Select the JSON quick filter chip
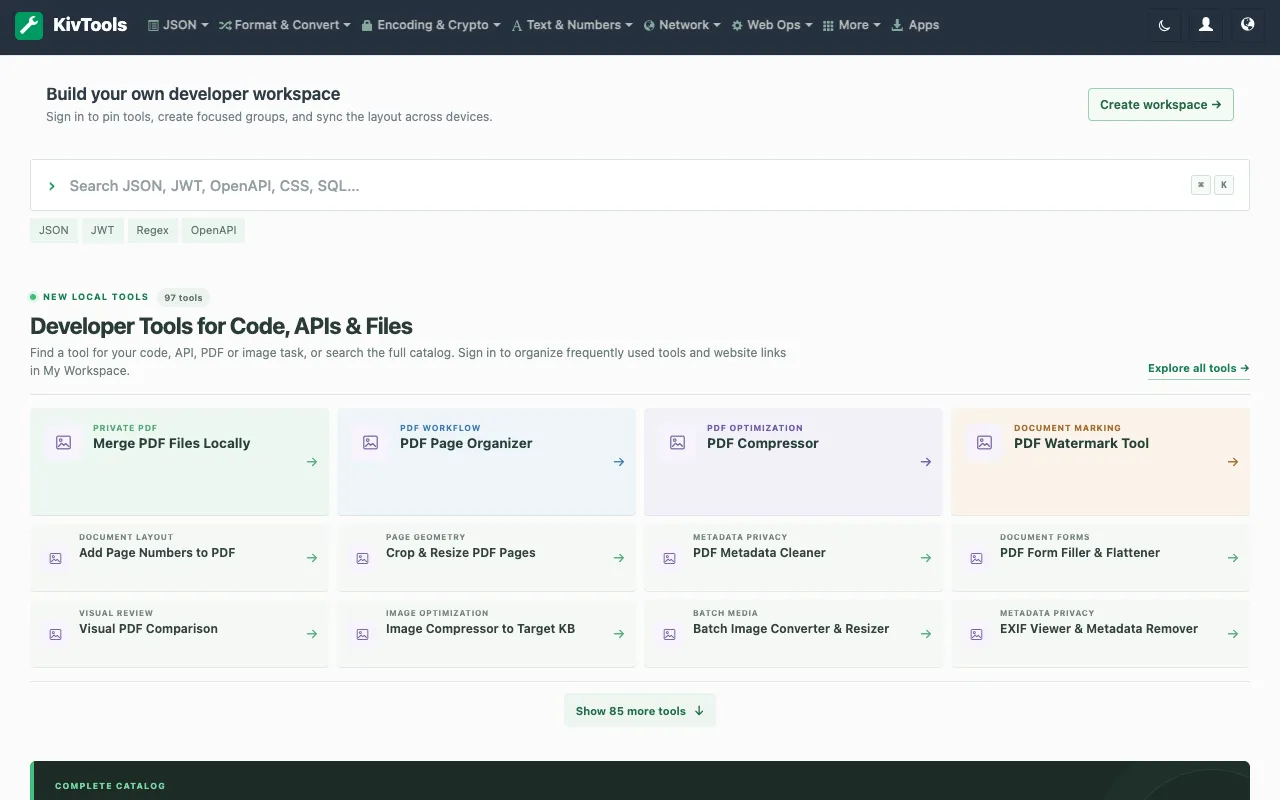1280x800 pixels. tap(54, 230)
